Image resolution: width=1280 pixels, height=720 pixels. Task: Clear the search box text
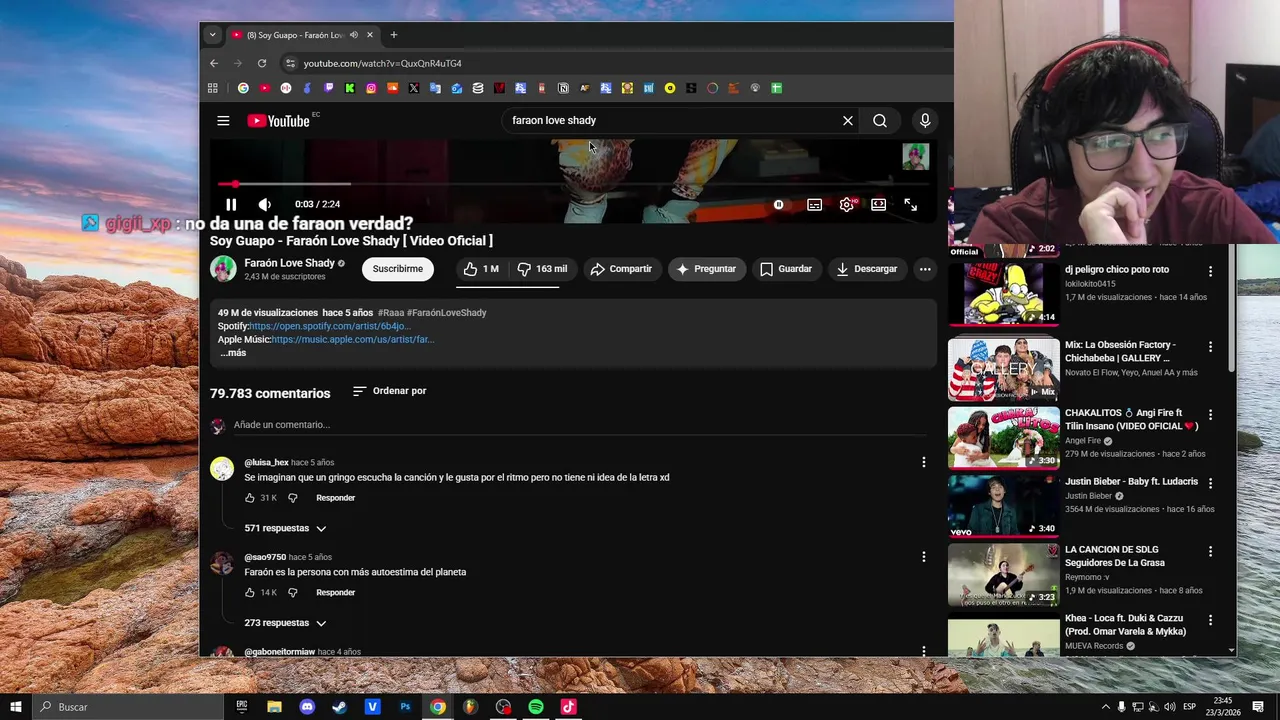(x=848, y=121)
